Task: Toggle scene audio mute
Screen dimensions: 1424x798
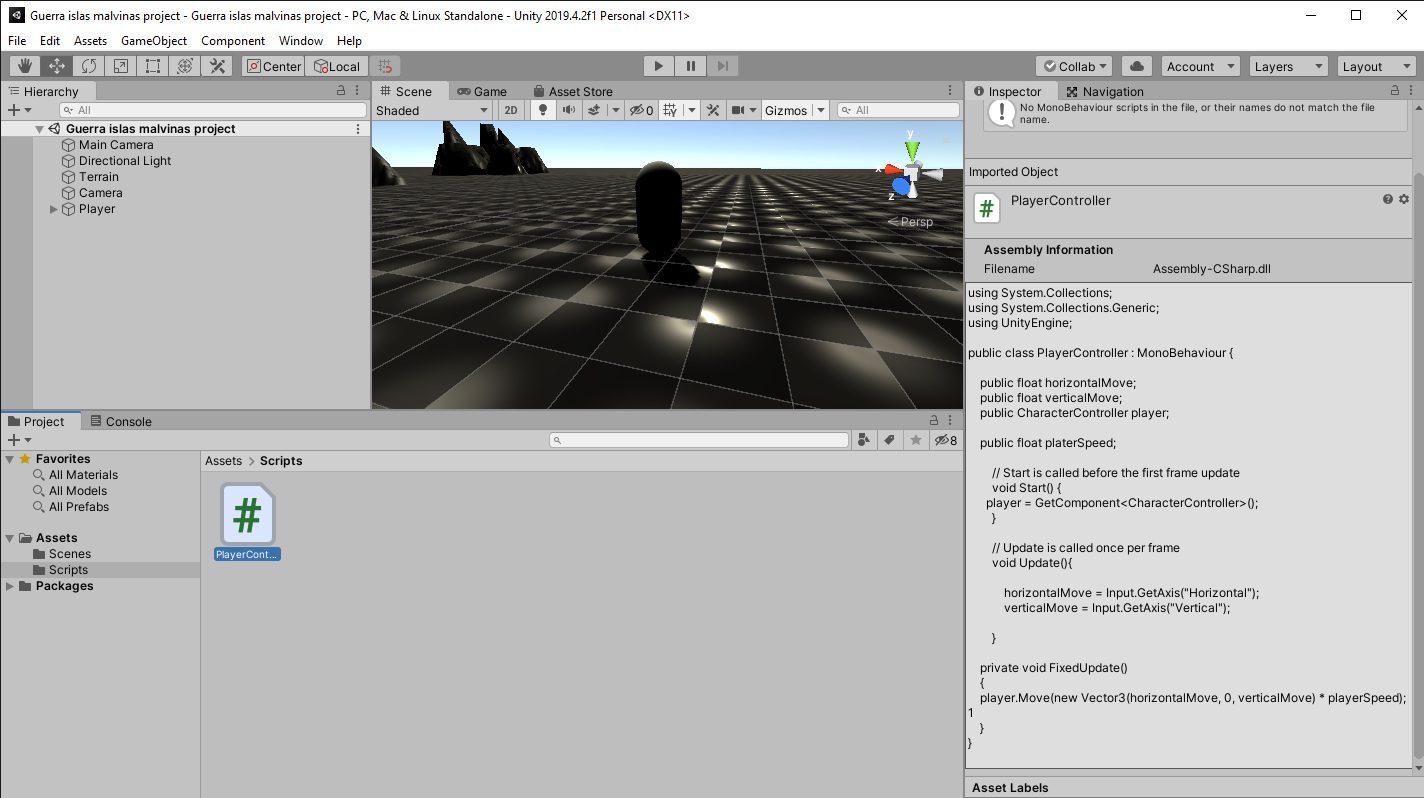Action: (568, 110)
